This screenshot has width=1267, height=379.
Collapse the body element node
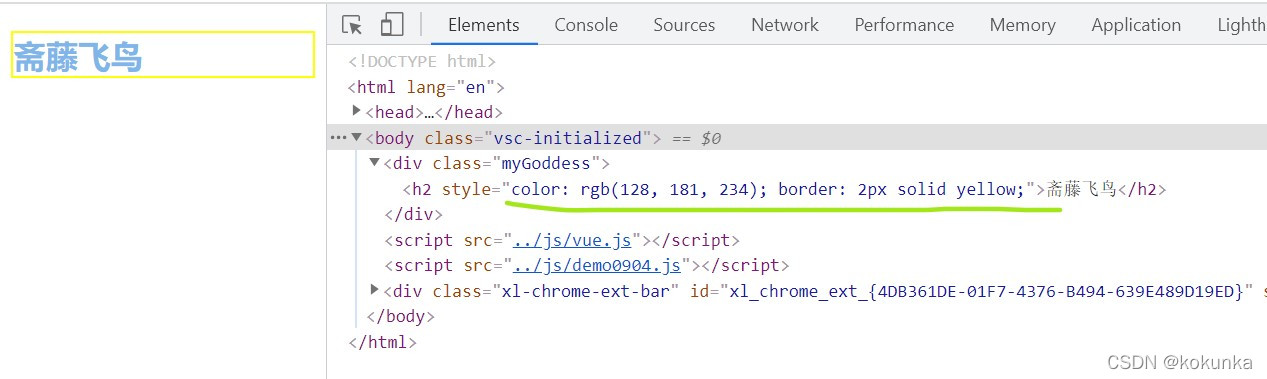click(357, 137)
